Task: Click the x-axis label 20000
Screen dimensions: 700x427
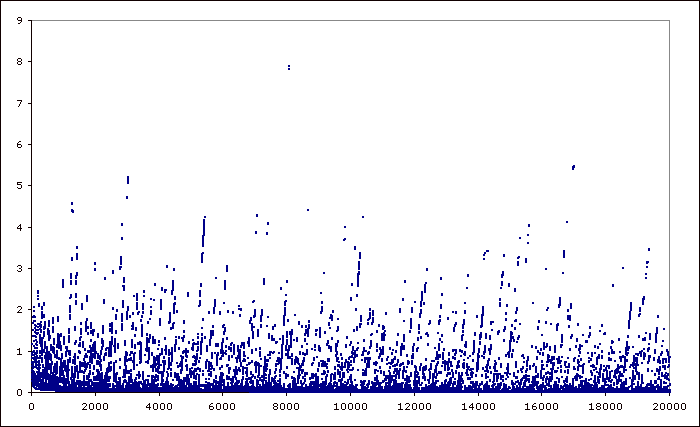Action: 669,406
